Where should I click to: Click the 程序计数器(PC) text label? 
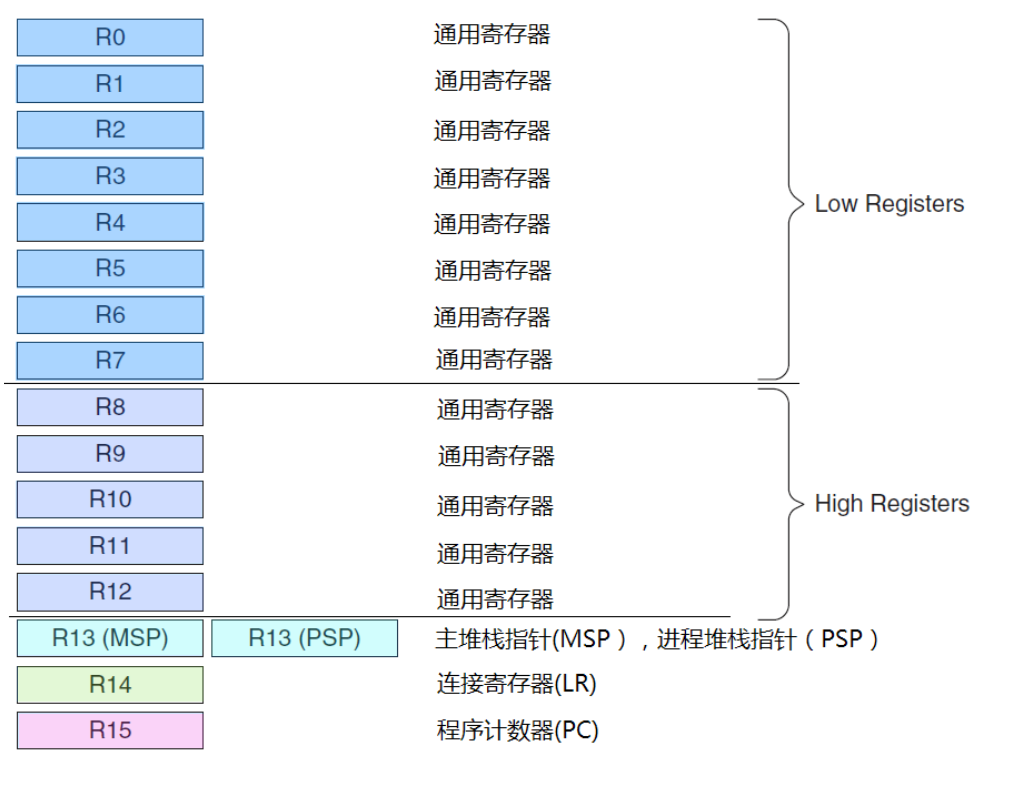tap(513, 731)
